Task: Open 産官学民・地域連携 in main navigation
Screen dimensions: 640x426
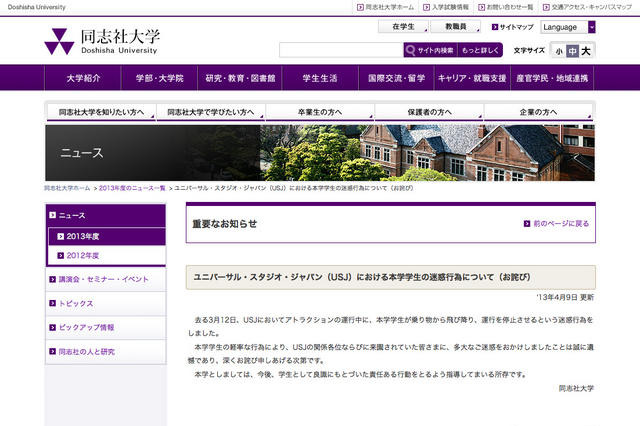Action: coord(552,78)
